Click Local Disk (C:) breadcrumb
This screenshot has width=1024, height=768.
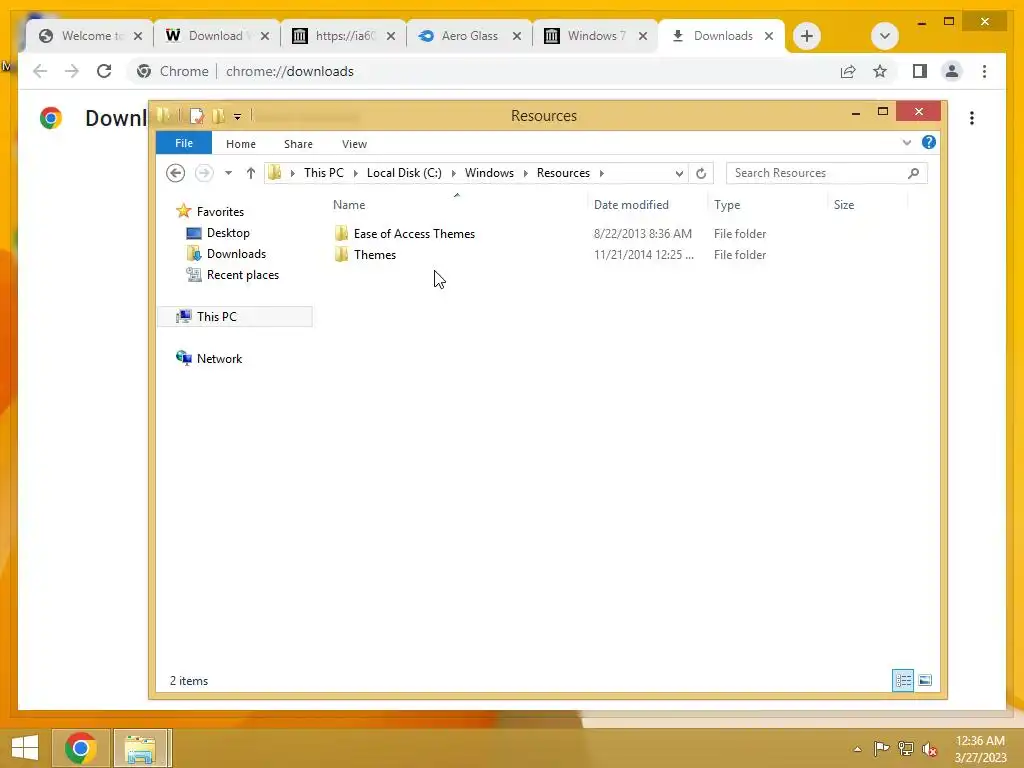click(404, 173)
